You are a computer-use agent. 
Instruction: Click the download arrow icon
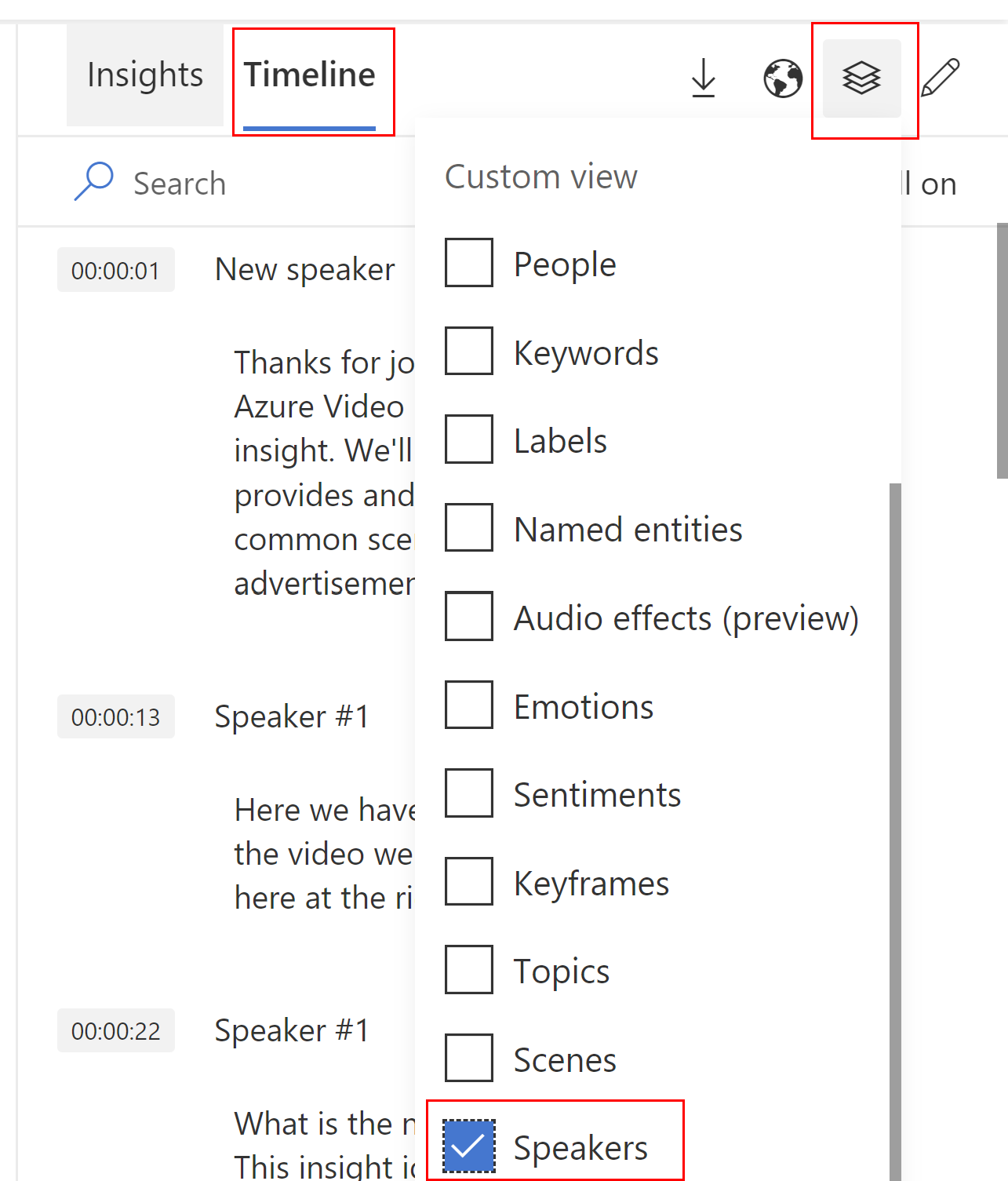tap(704, 78)
